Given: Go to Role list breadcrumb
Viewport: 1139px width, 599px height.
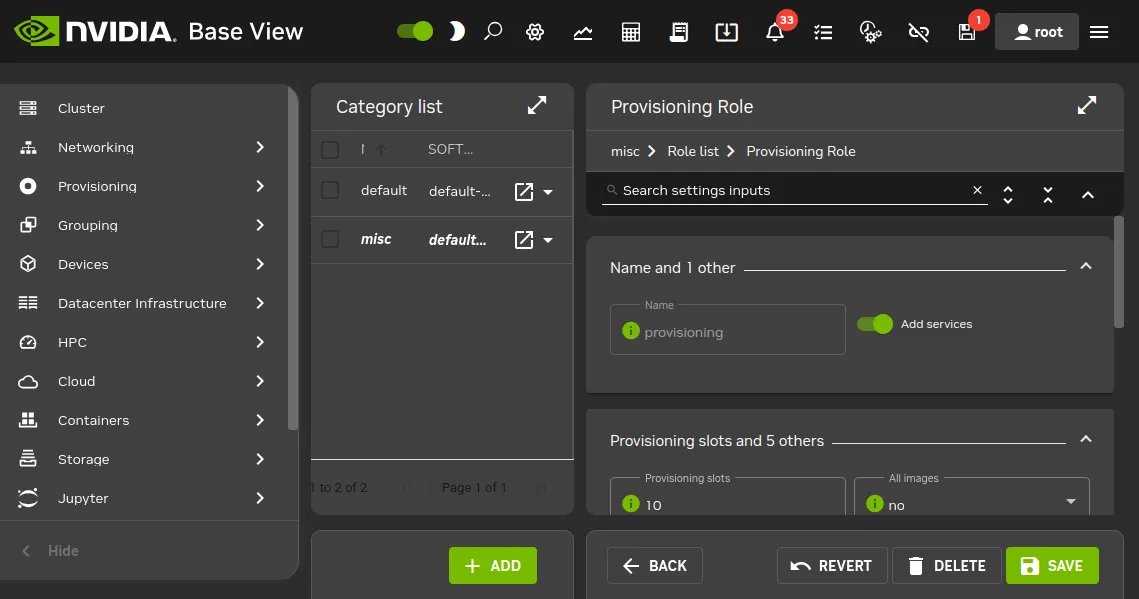Looking at the screenshot, I should 693,151.
